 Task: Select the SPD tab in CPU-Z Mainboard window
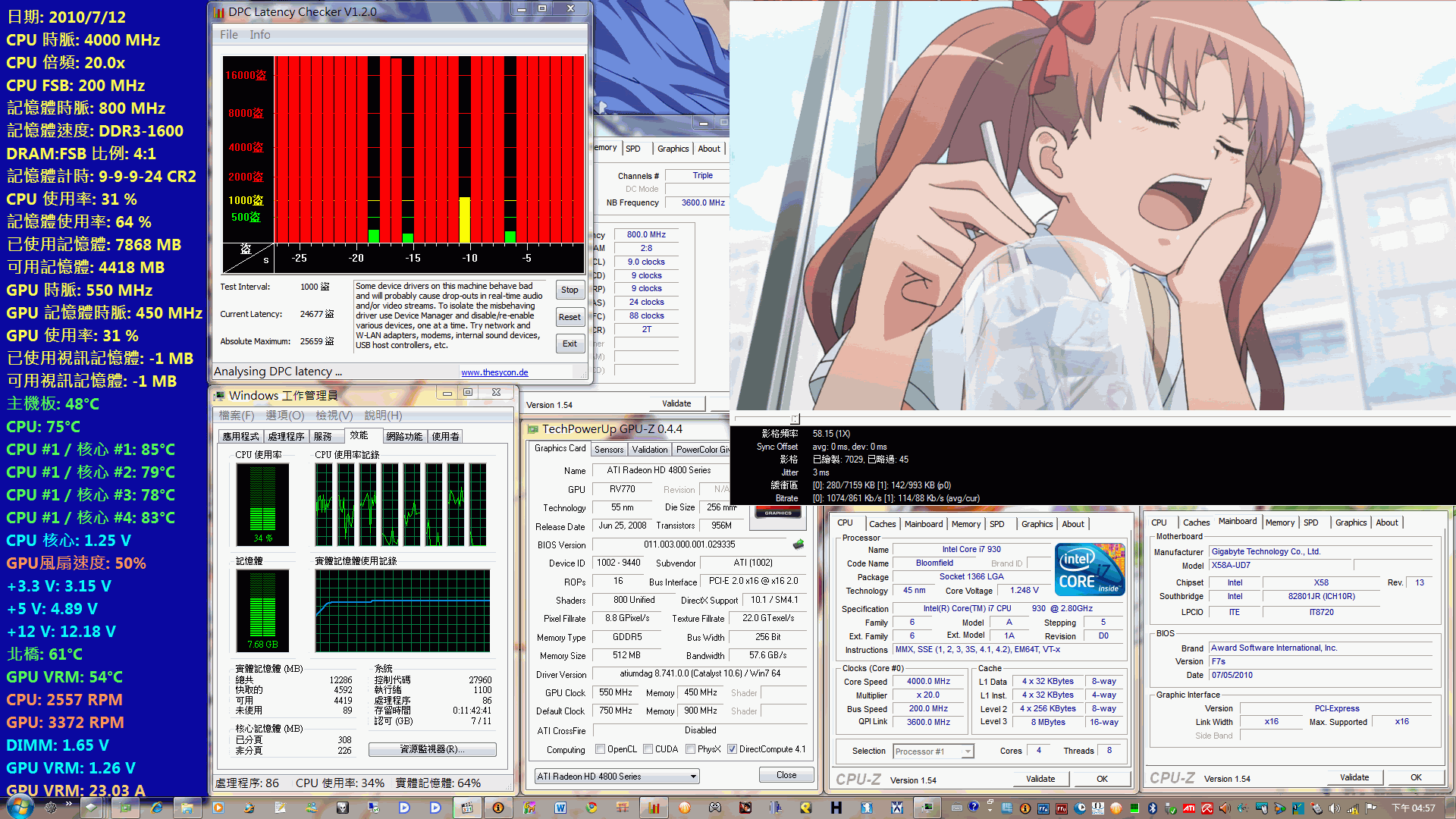pos(1311,522)
